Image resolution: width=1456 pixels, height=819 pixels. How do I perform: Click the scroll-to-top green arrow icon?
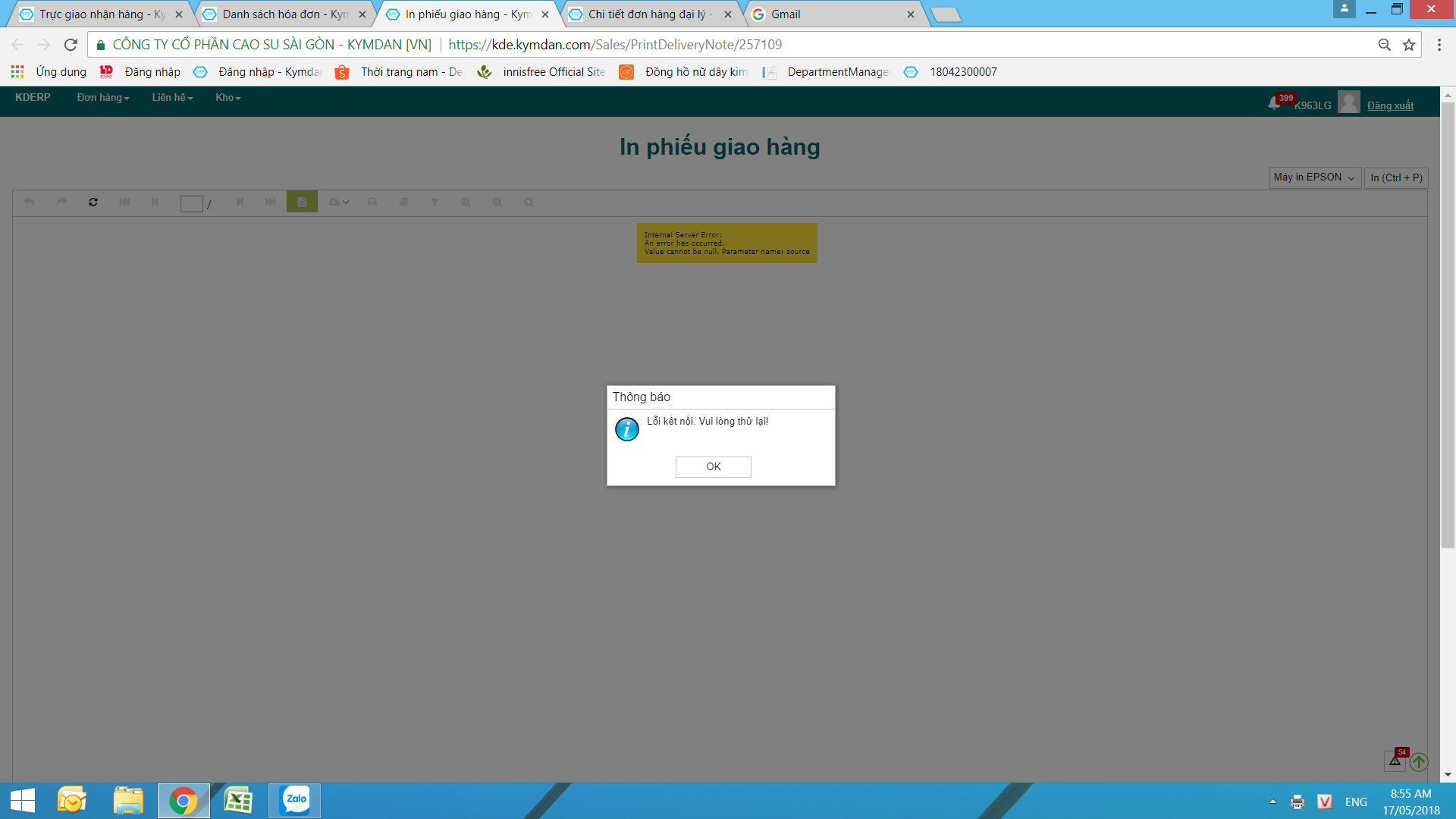(1419, 761)
